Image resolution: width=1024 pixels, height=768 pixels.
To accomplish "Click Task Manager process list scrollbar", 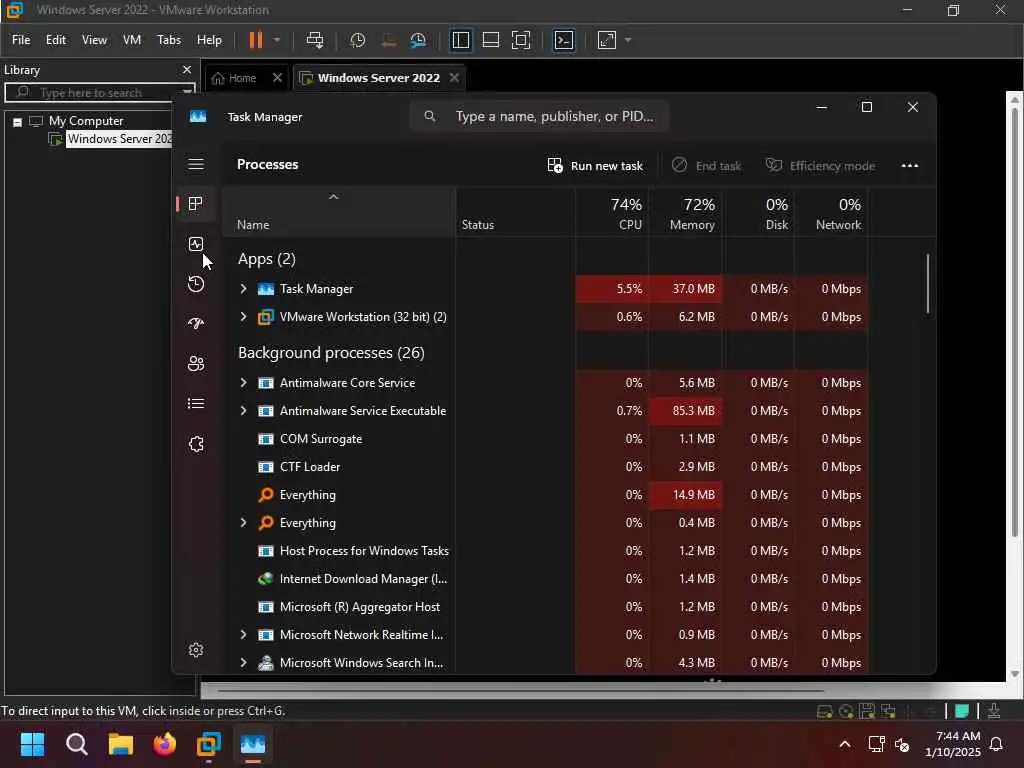I will 927,283.
